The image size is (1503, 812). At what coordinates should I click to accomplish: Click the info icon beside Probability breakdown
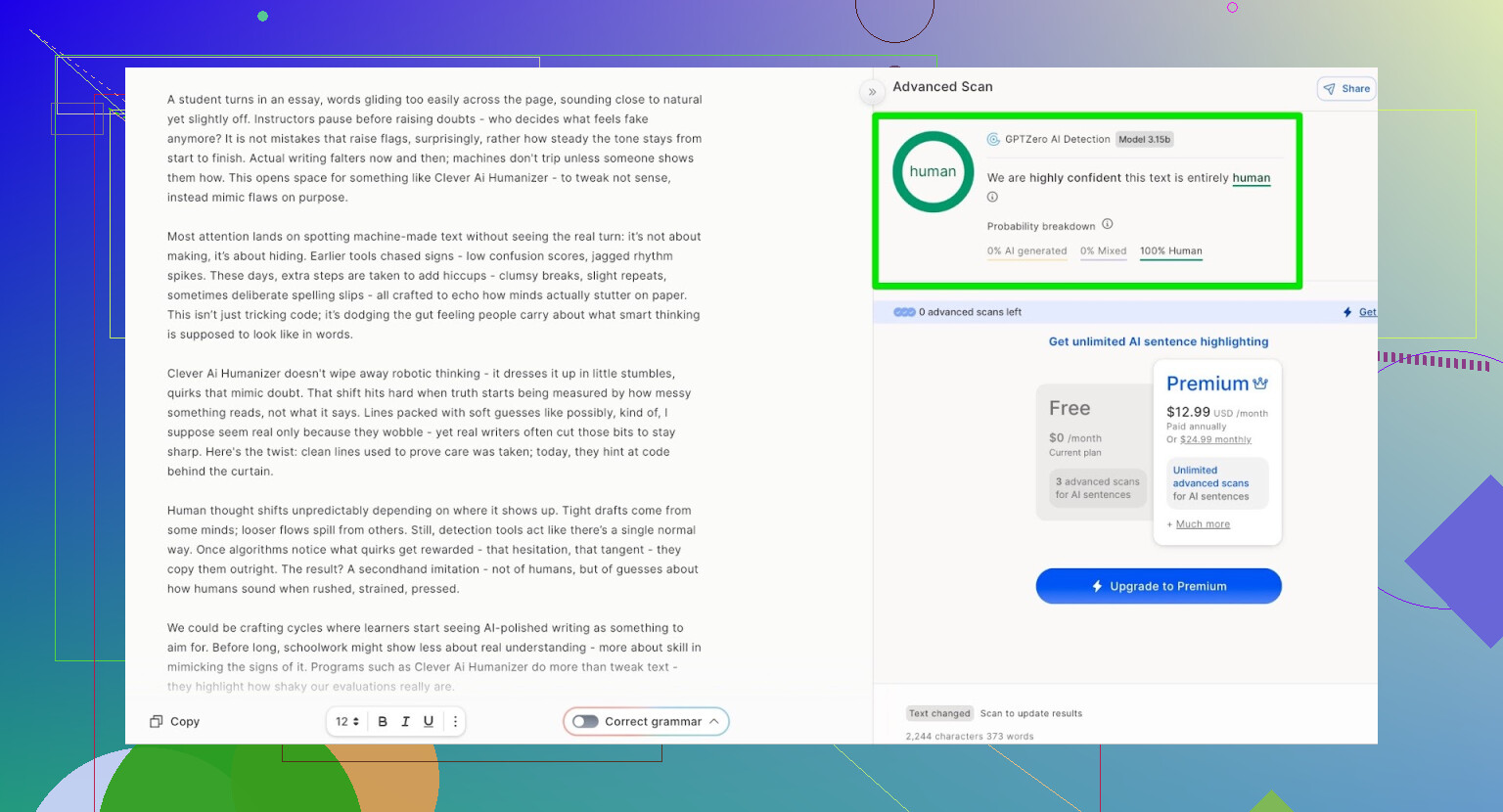[1108, 224]
